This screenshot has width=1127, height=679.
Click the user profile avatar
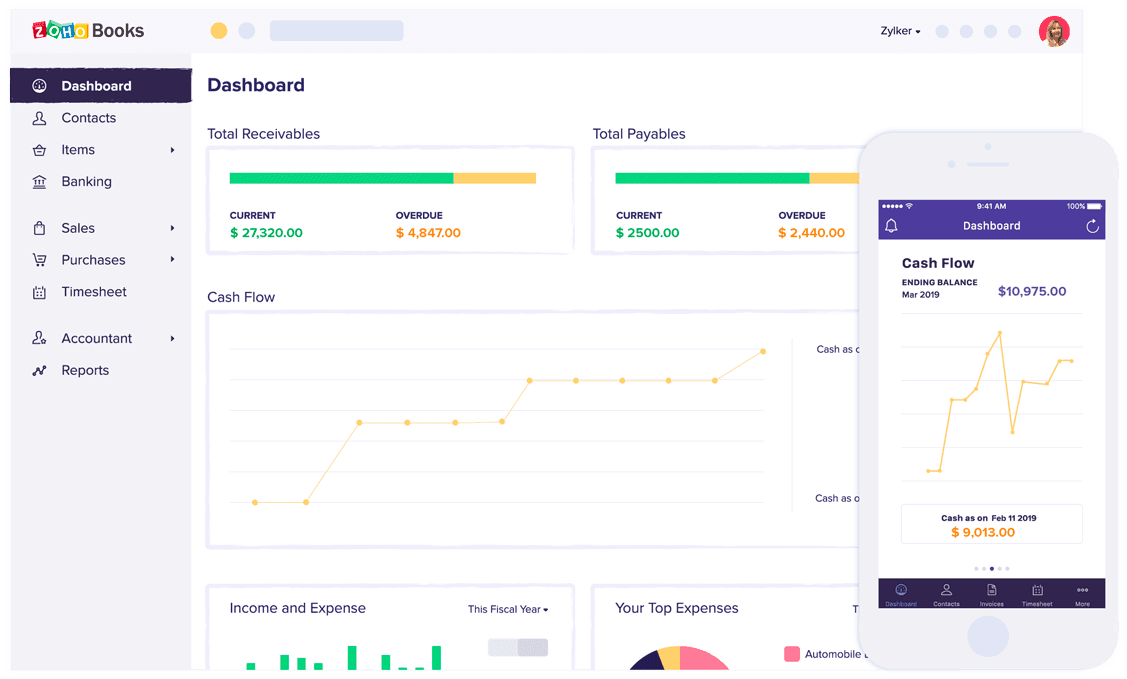point(1054,31)
